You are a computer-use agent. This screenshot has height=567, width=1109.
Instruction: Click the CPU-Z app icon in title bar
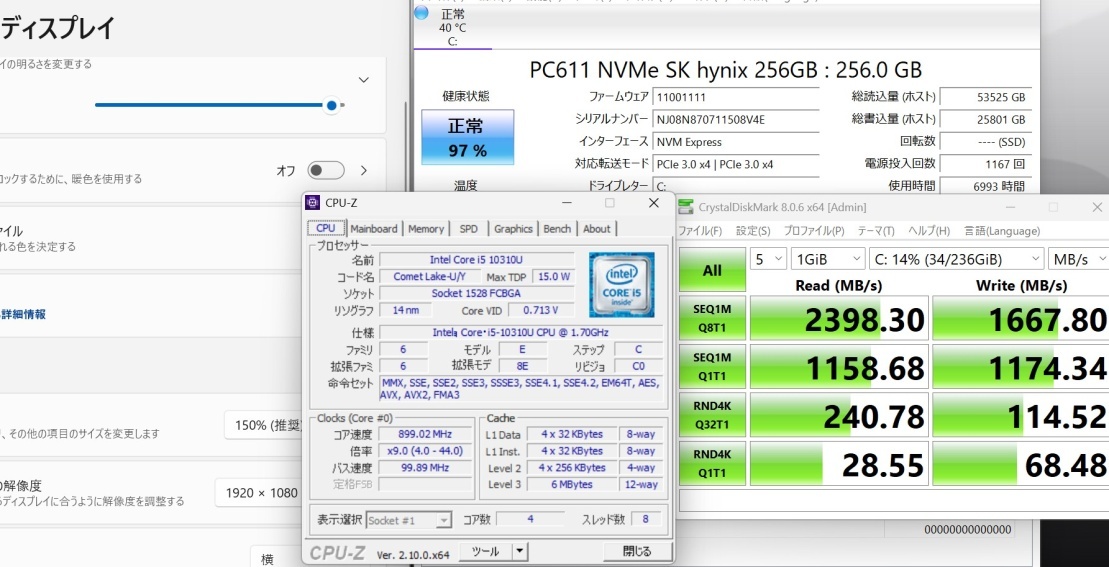pos(312,203)
